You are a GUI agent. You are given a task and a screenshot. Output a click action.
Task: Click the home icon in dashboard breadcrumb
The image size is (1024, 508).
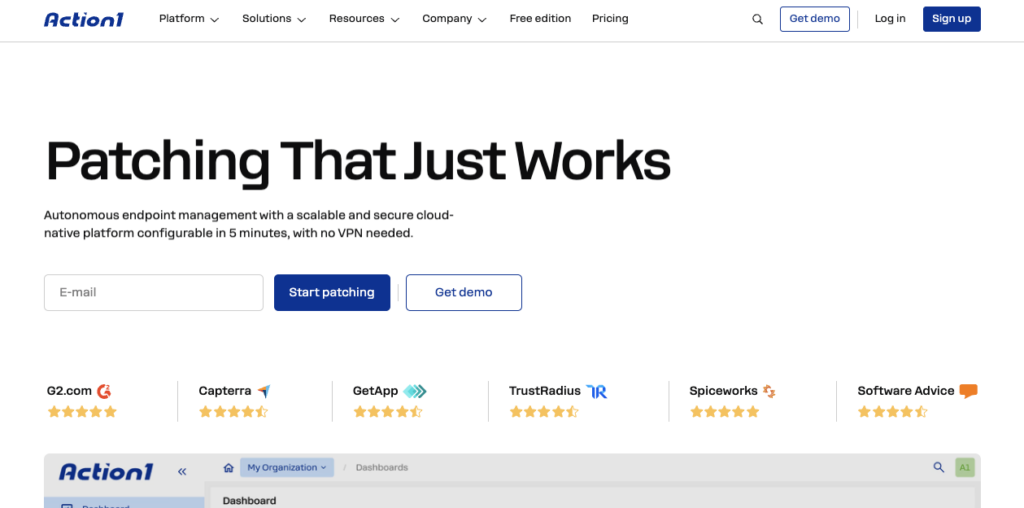click(x=229, y=468)
